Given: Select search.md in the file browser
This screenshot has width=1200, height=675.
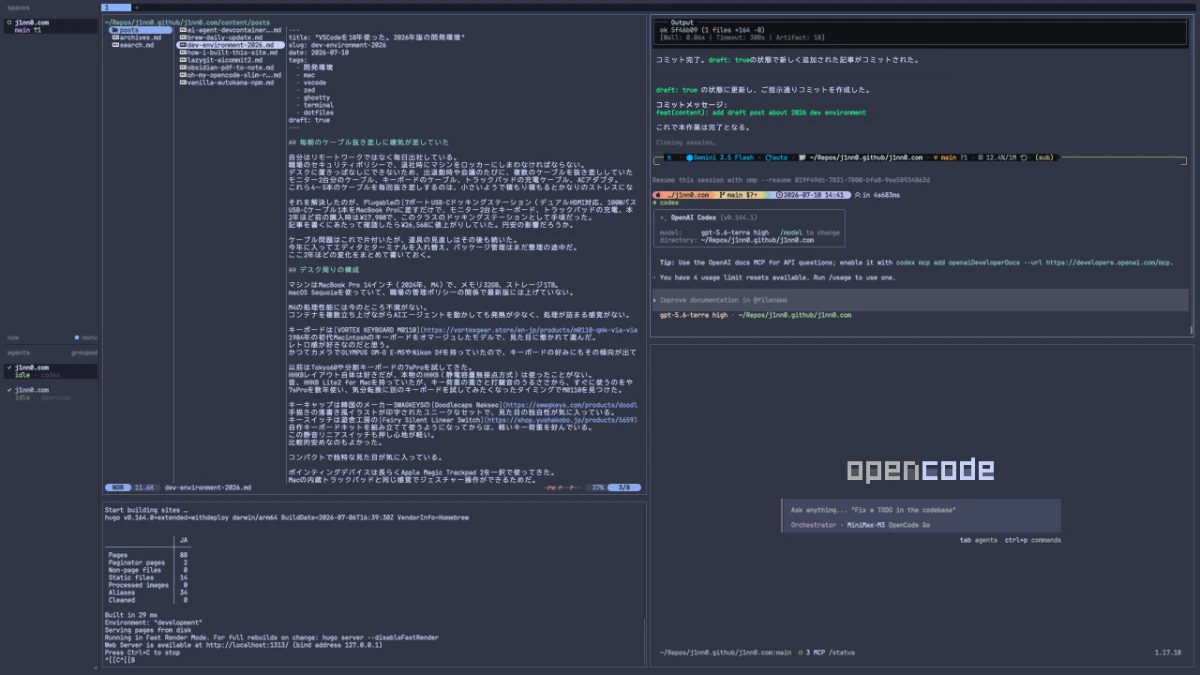Looking at the screenshot, I should 135,45.
